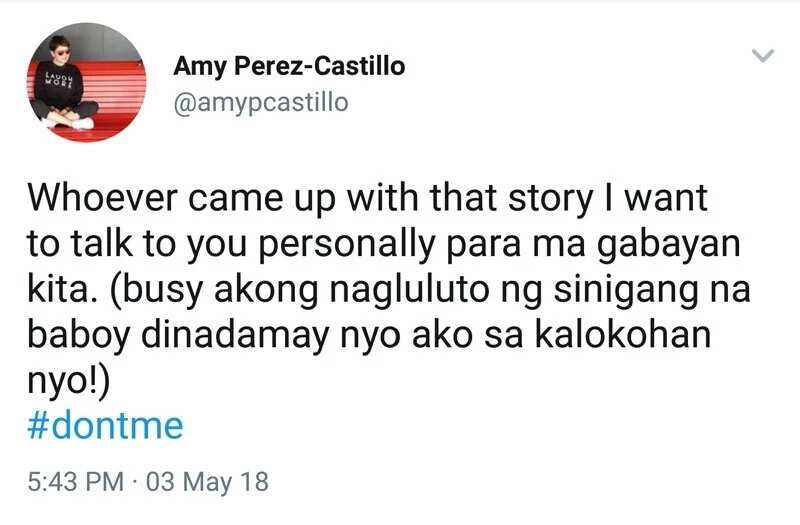The height and width of the screenshot is (525, 800).
Task: Click the 03 May 18 date
Action: click(x=207, y=482)
